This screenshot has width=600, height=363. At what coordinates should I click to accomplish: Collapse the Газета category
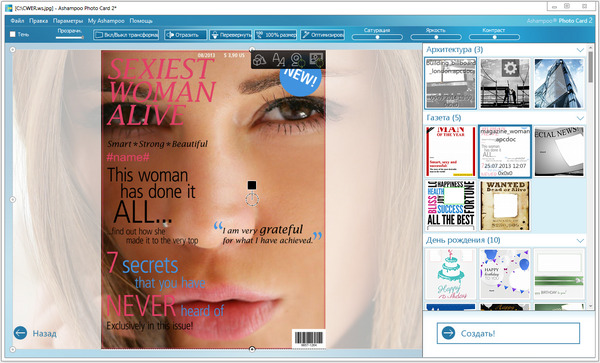(x=580, y=118)
